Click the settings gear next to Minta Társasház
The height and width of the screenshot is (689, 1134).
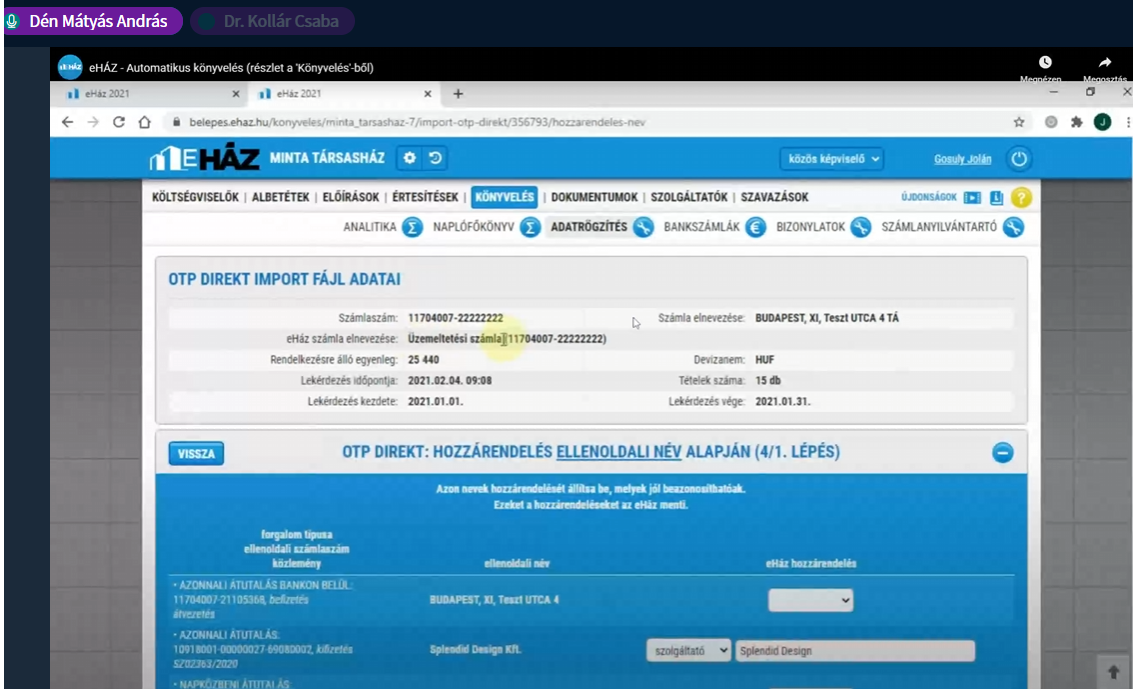tap(409, 159)
